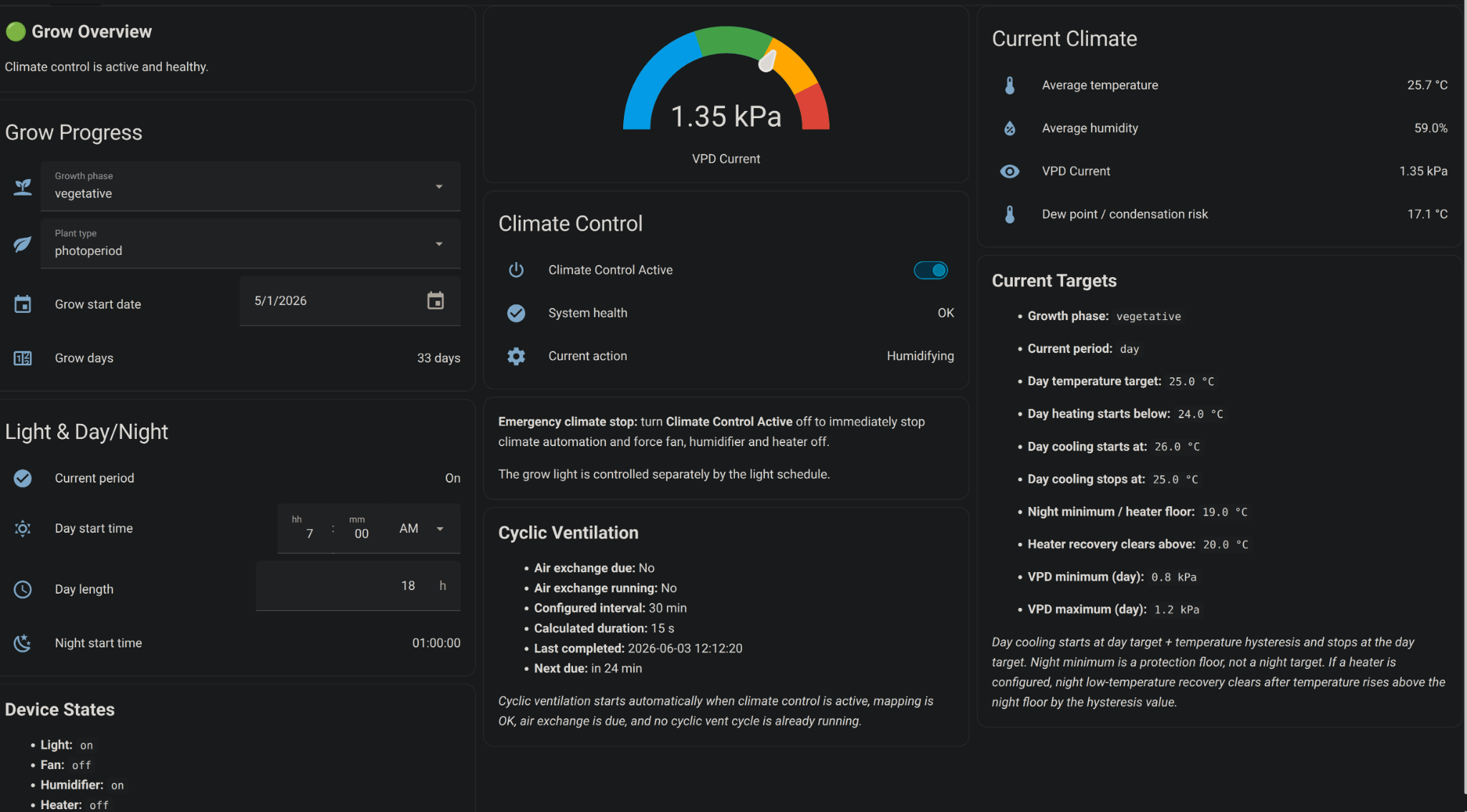This screenshot has height=812, width=1467.
Task: Open Dew point / condensation risk 17.1 °C
Action: click(1220, 214)
